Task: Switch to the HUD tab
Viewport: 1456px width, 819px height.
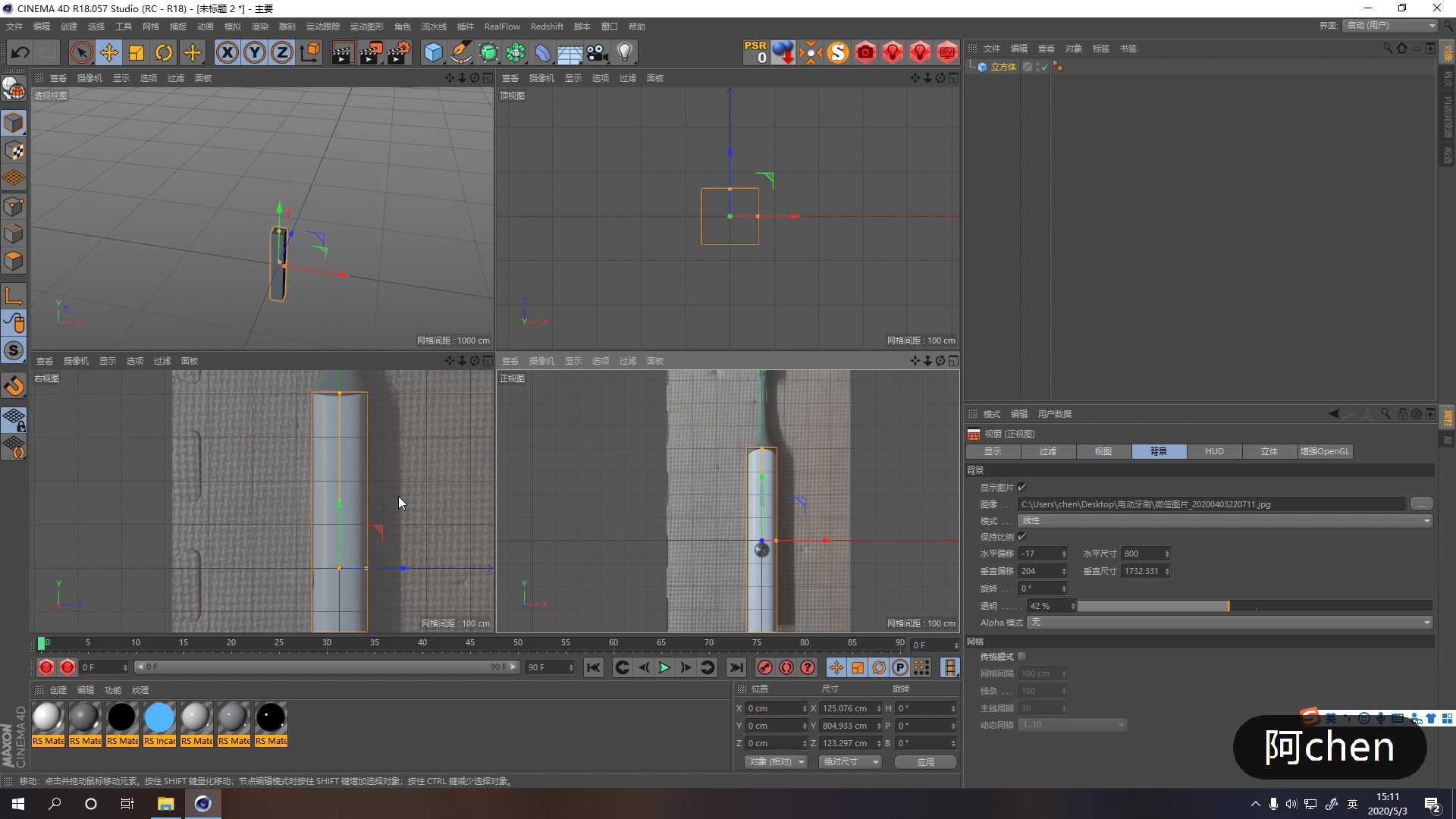Action: coord(1214,451)
